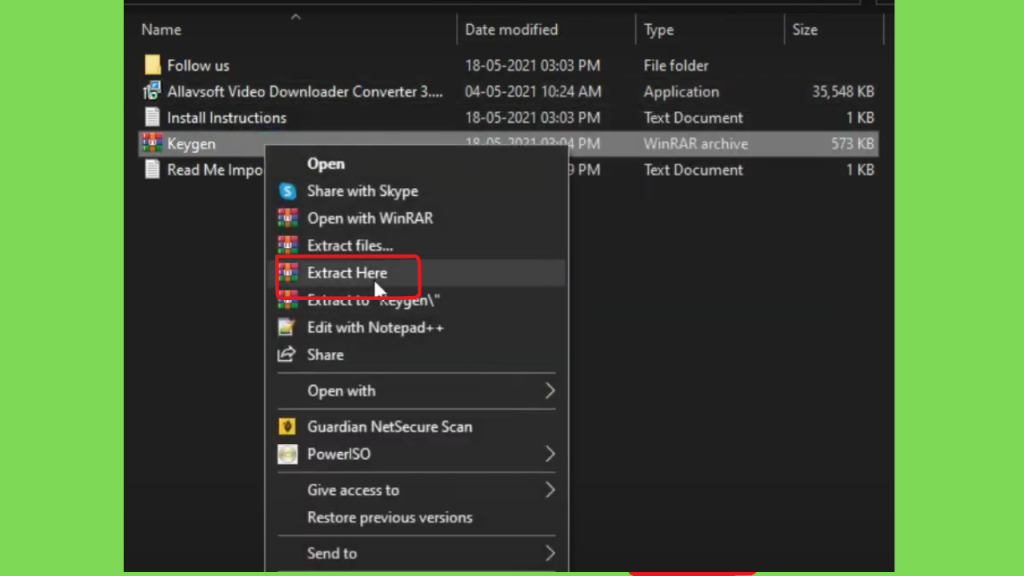Select Extract to Keygen\ entry
The height and width of the screenshot is (576, 1024).
[374, 300]
